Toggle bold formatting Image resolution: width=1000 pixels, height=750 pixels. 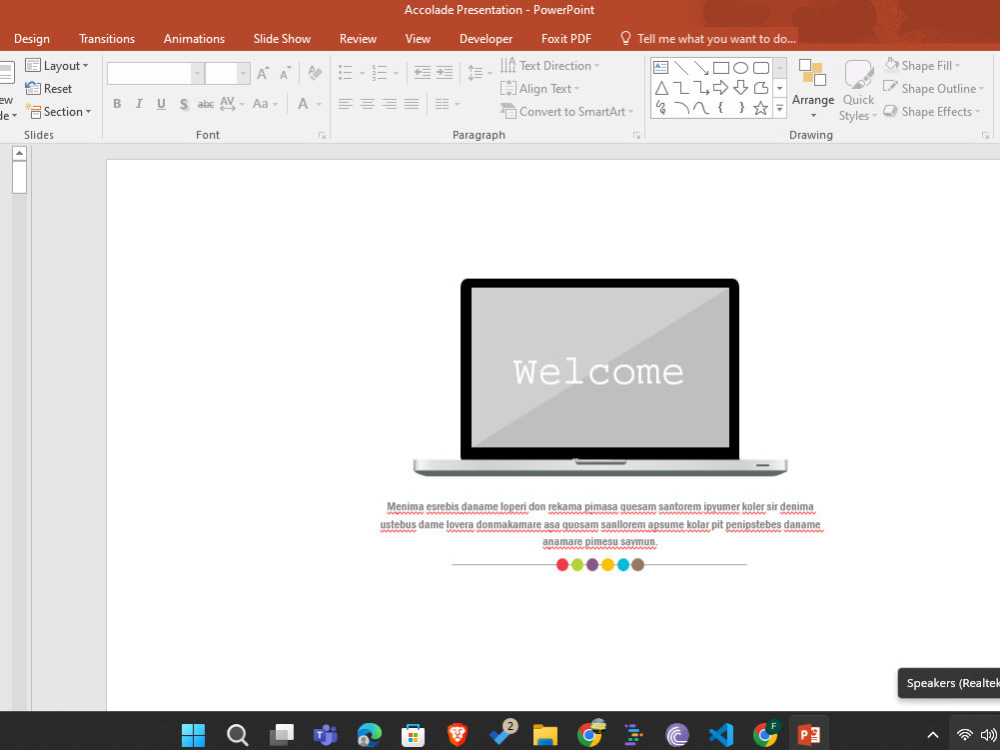pos(117,103)
